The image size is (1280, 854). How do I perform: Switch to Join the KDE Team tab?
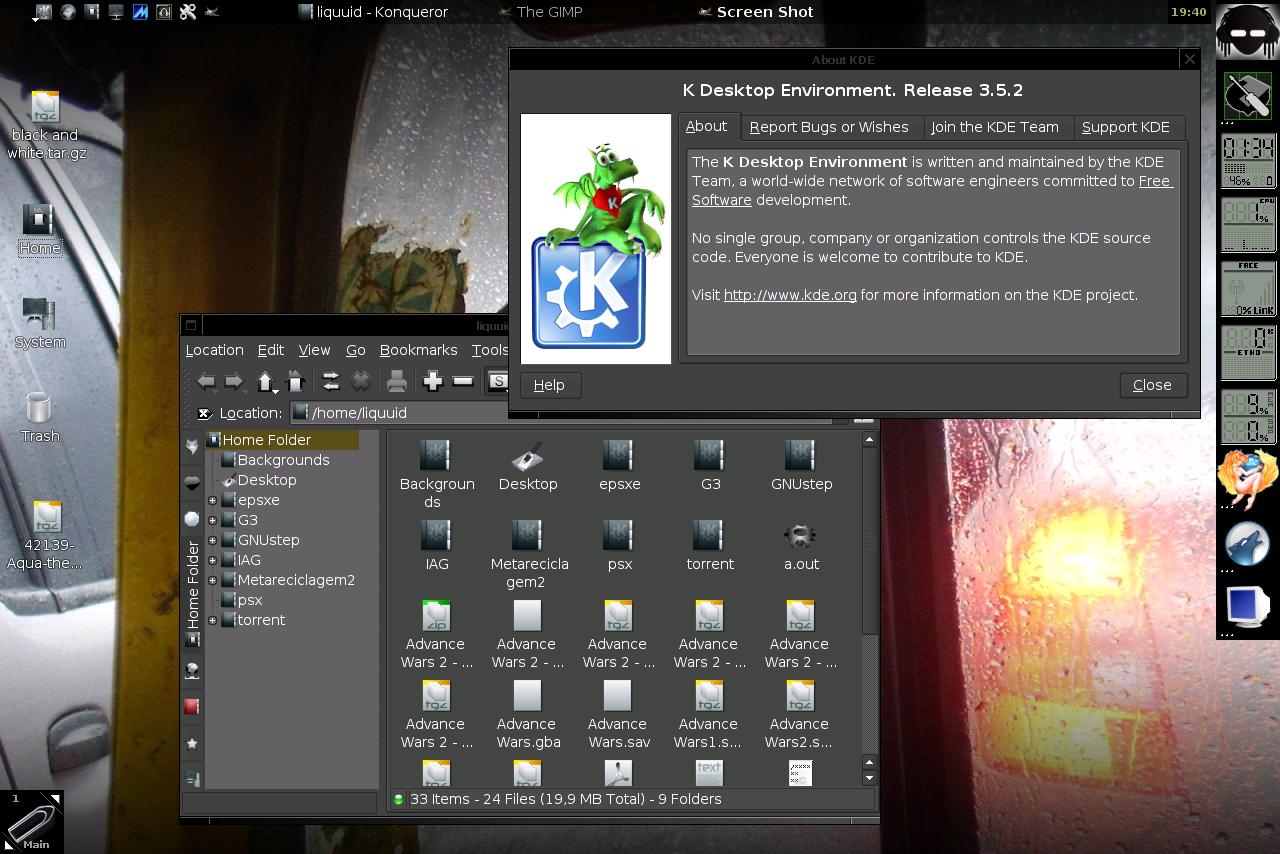coord(994,127)
